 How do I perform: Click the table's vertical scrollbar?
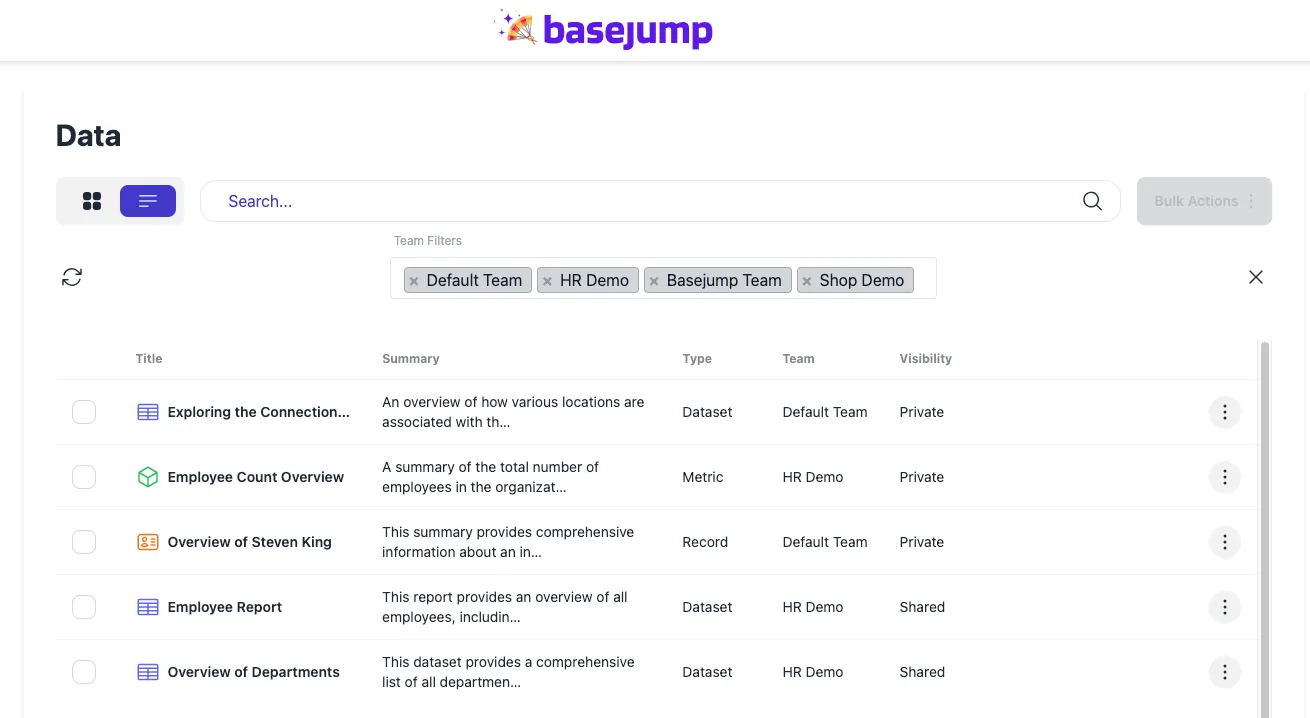1265,530
